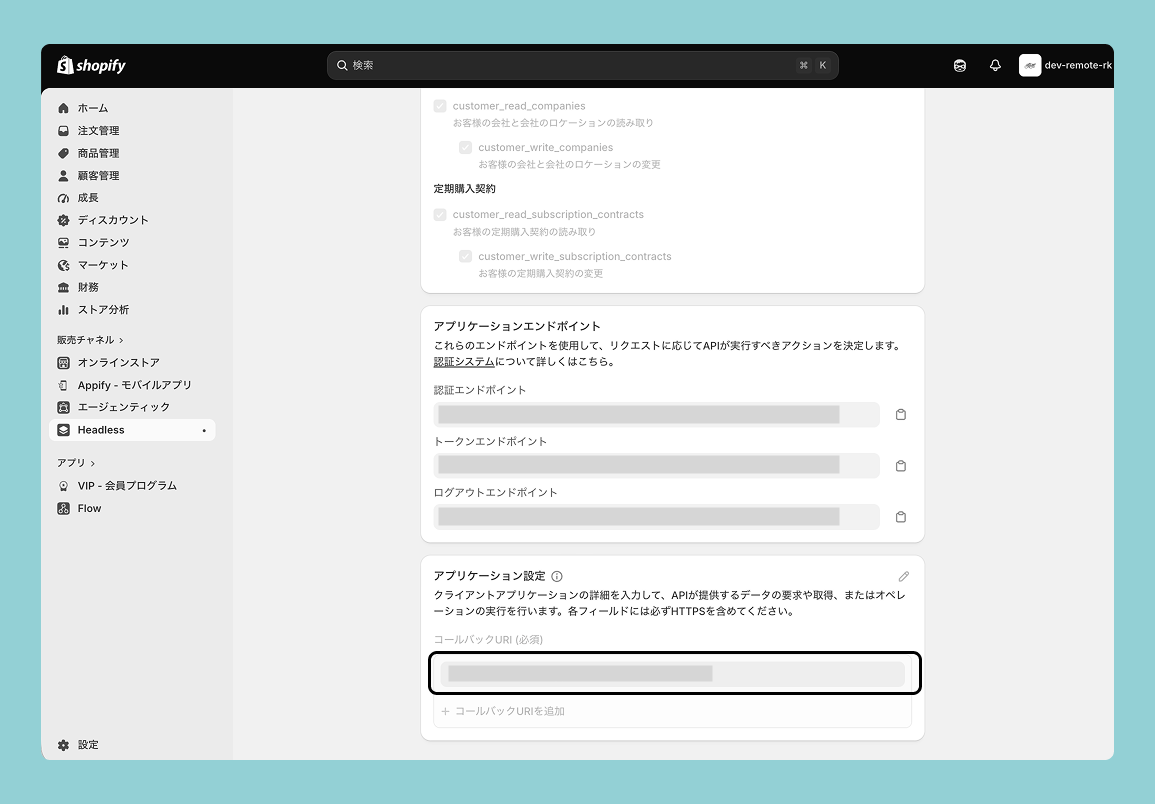
Task: Open the 認証システム link
Action: 464,362
